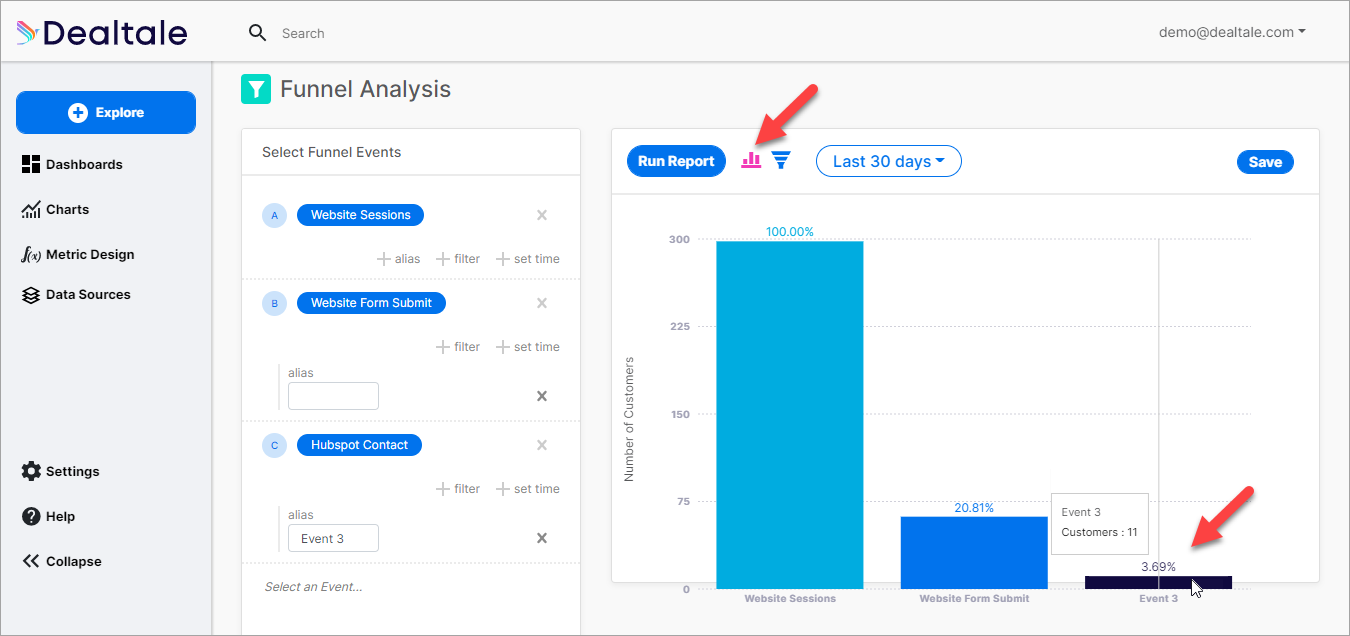
Task: Open Metric Design in the sidebar
Action: pos(77,254)
